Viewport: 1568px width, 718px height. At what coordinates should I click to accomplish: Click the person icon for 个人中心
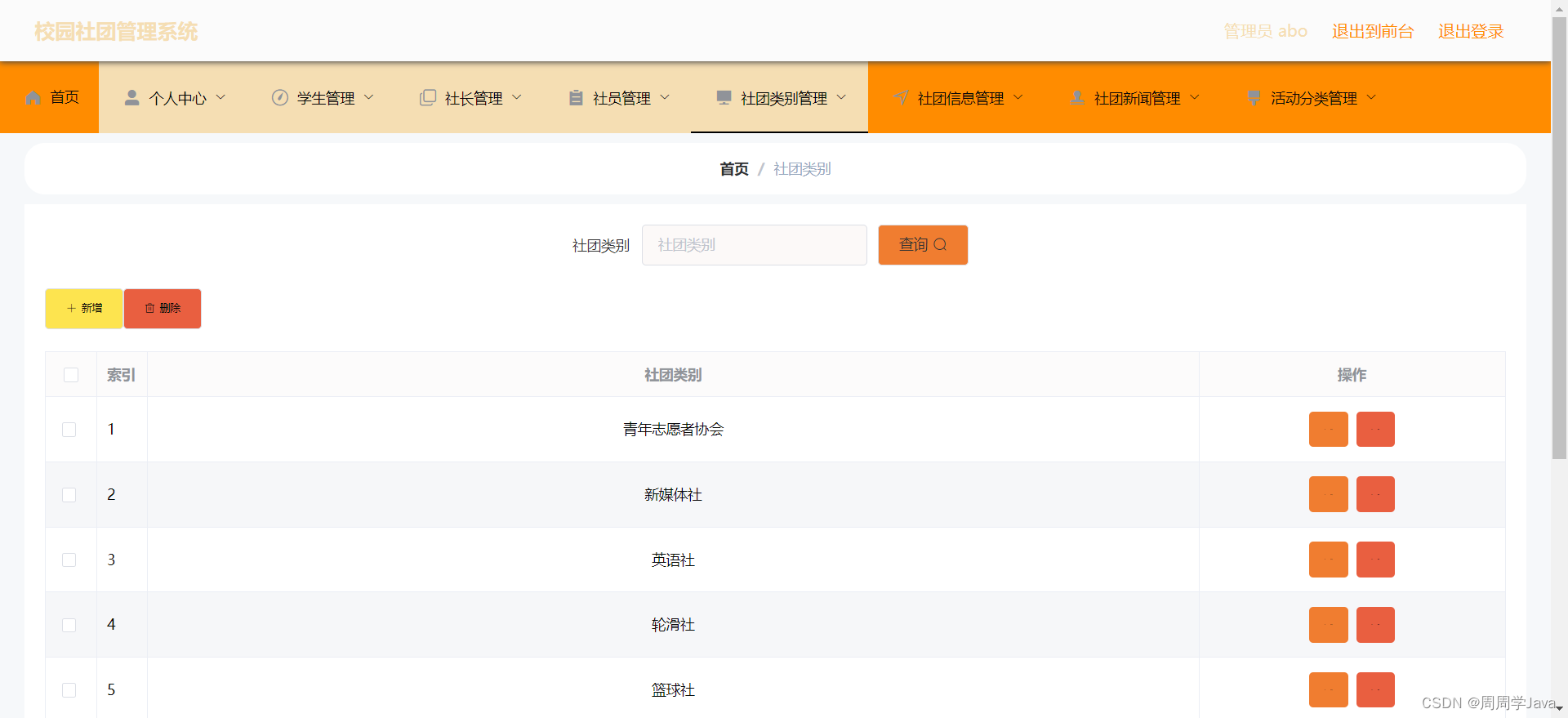pyautogui.click(x=131, y=98)
